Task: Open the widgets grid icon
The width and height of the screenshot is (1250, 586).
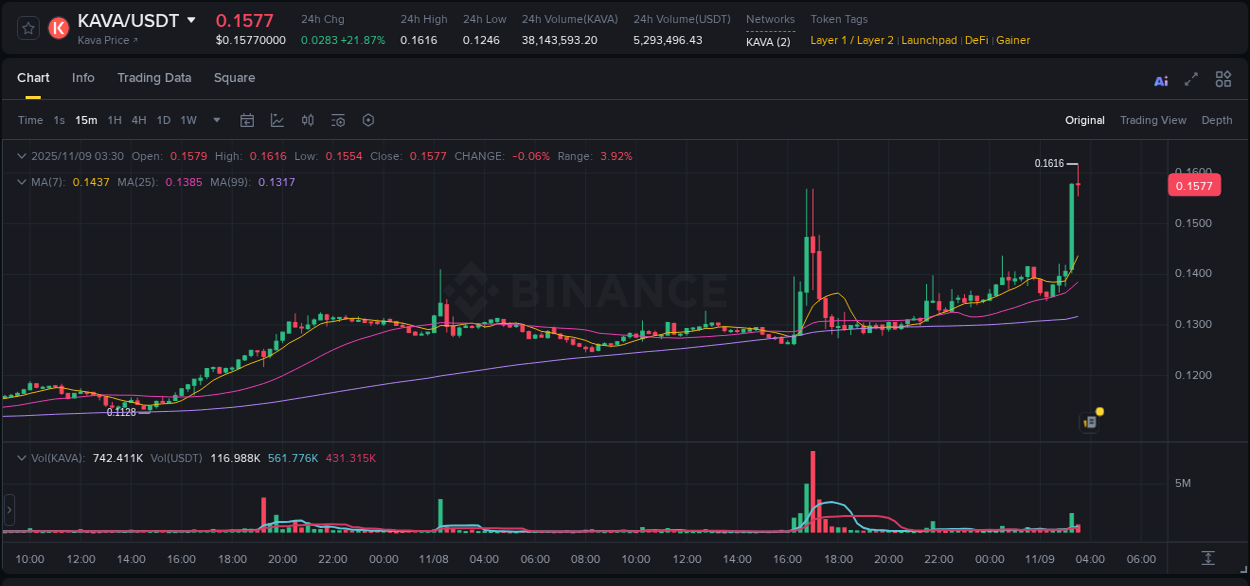Action: (x=1223, y=79)
